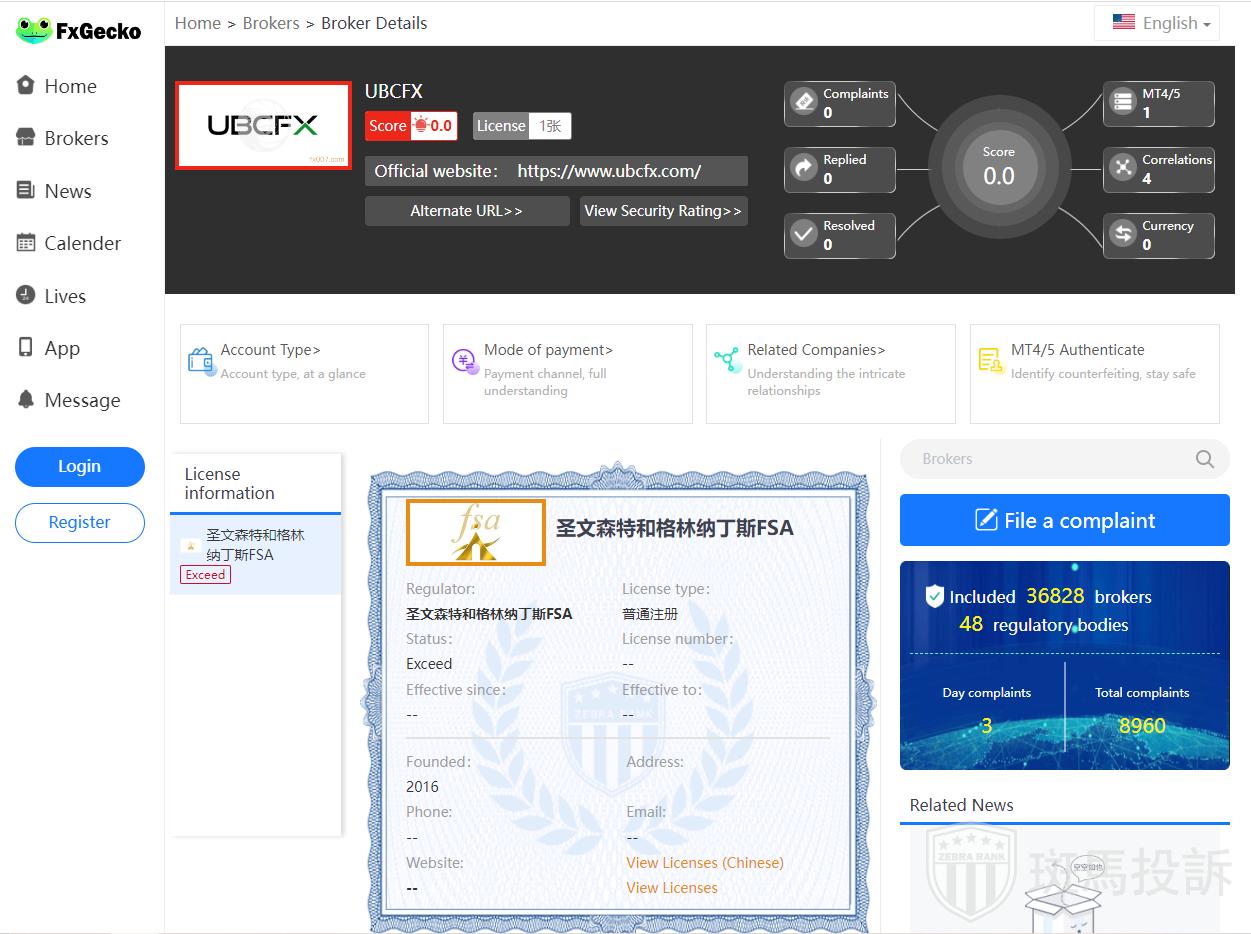
Task: Click the FxGecko frog logo
Action: 34,31
